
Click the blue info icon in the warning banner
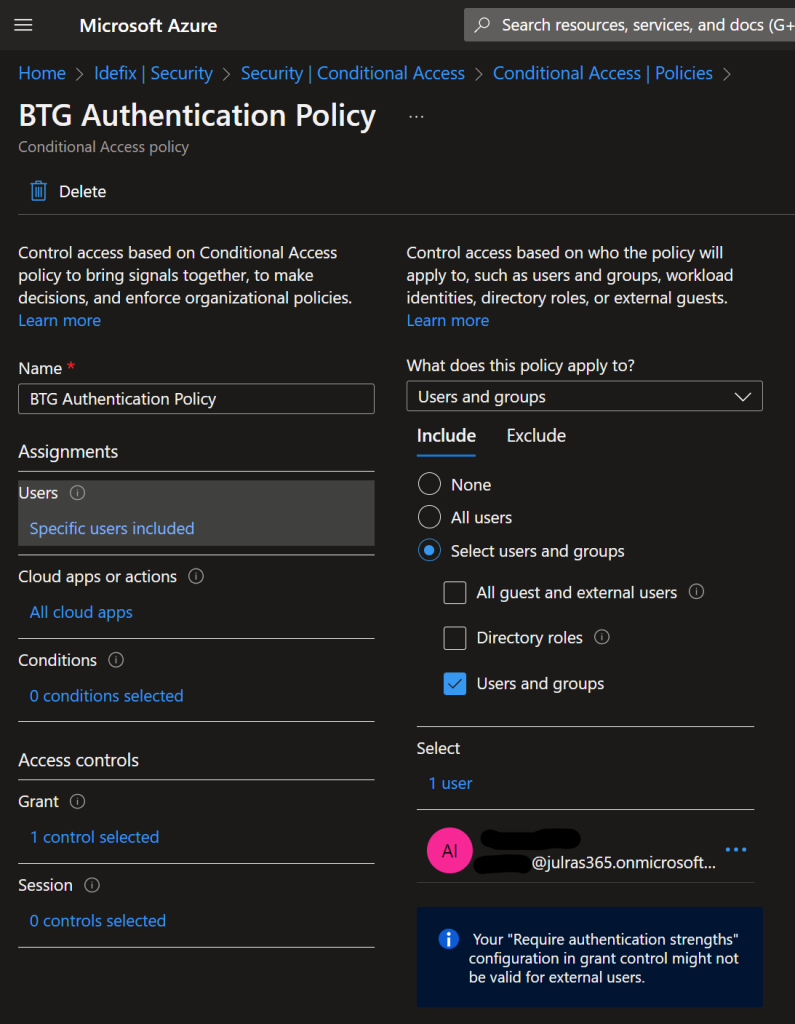(x=449, y=939)
